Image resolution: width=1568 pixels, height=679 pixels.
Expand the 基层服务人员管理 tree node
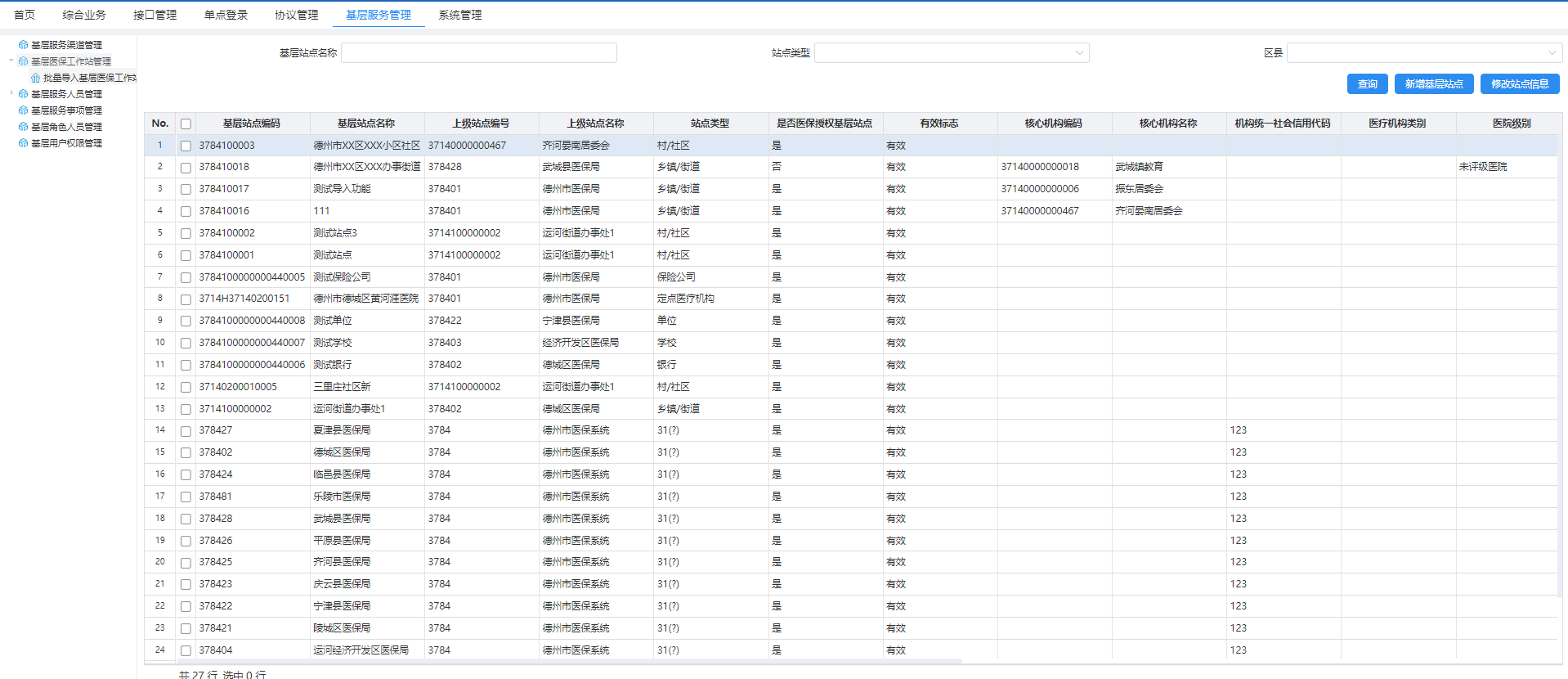(11, 93)
